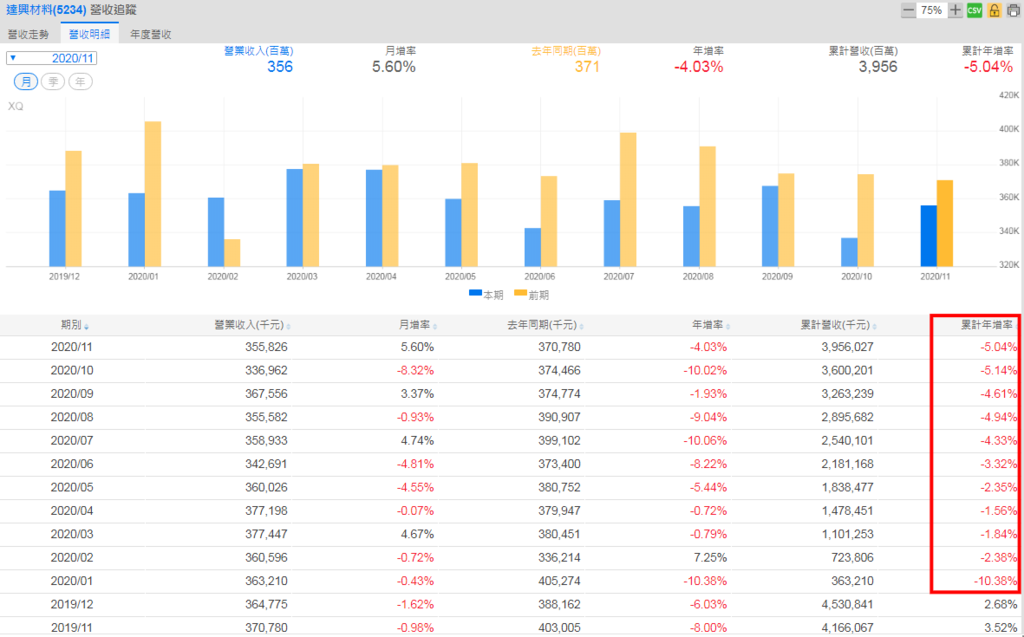The height and width of the screenshot is (637, 1024).
Task: Select the 2020/05 table row period
Action: [72, 487]
